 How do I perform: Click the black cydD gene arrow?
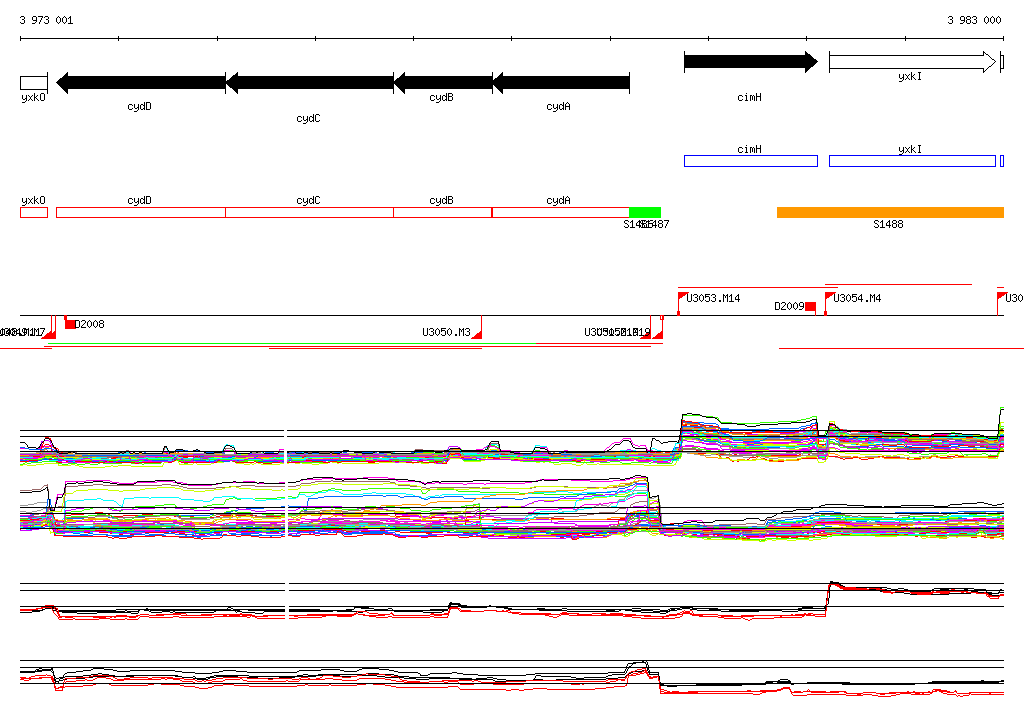[x=141, y=83]
